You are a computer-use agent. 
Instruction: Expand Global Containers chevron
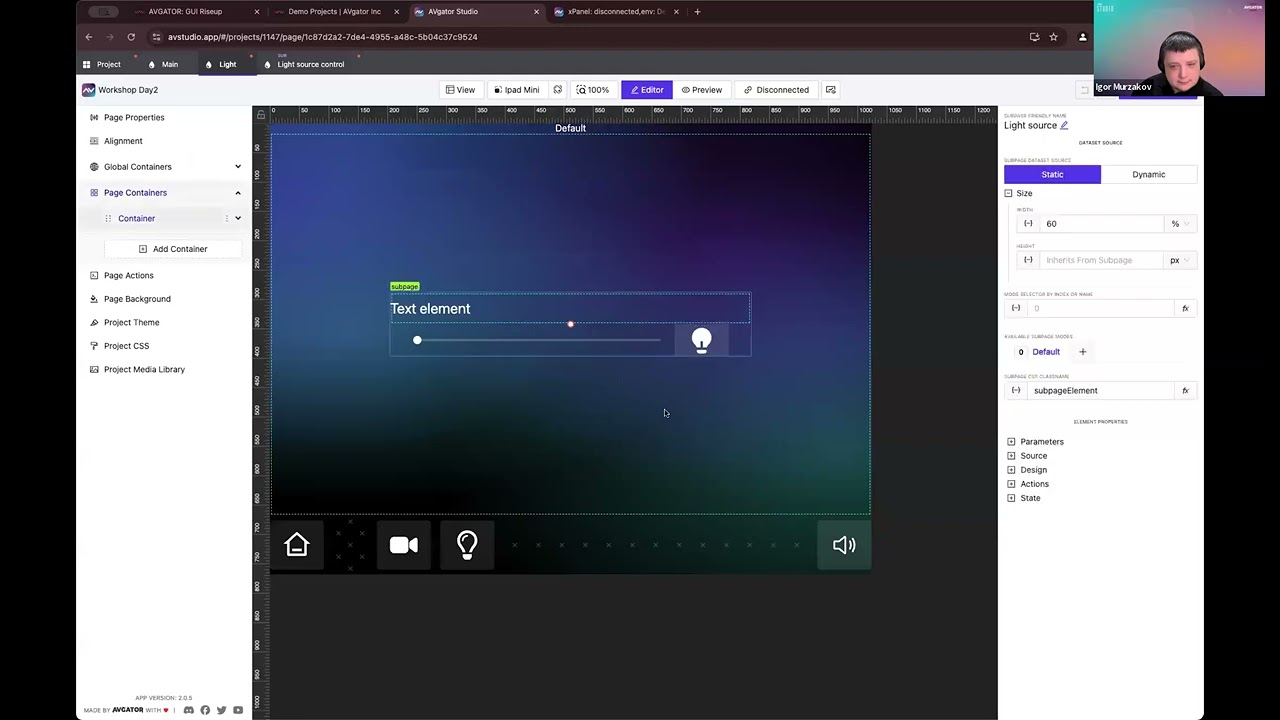[238, 167]
